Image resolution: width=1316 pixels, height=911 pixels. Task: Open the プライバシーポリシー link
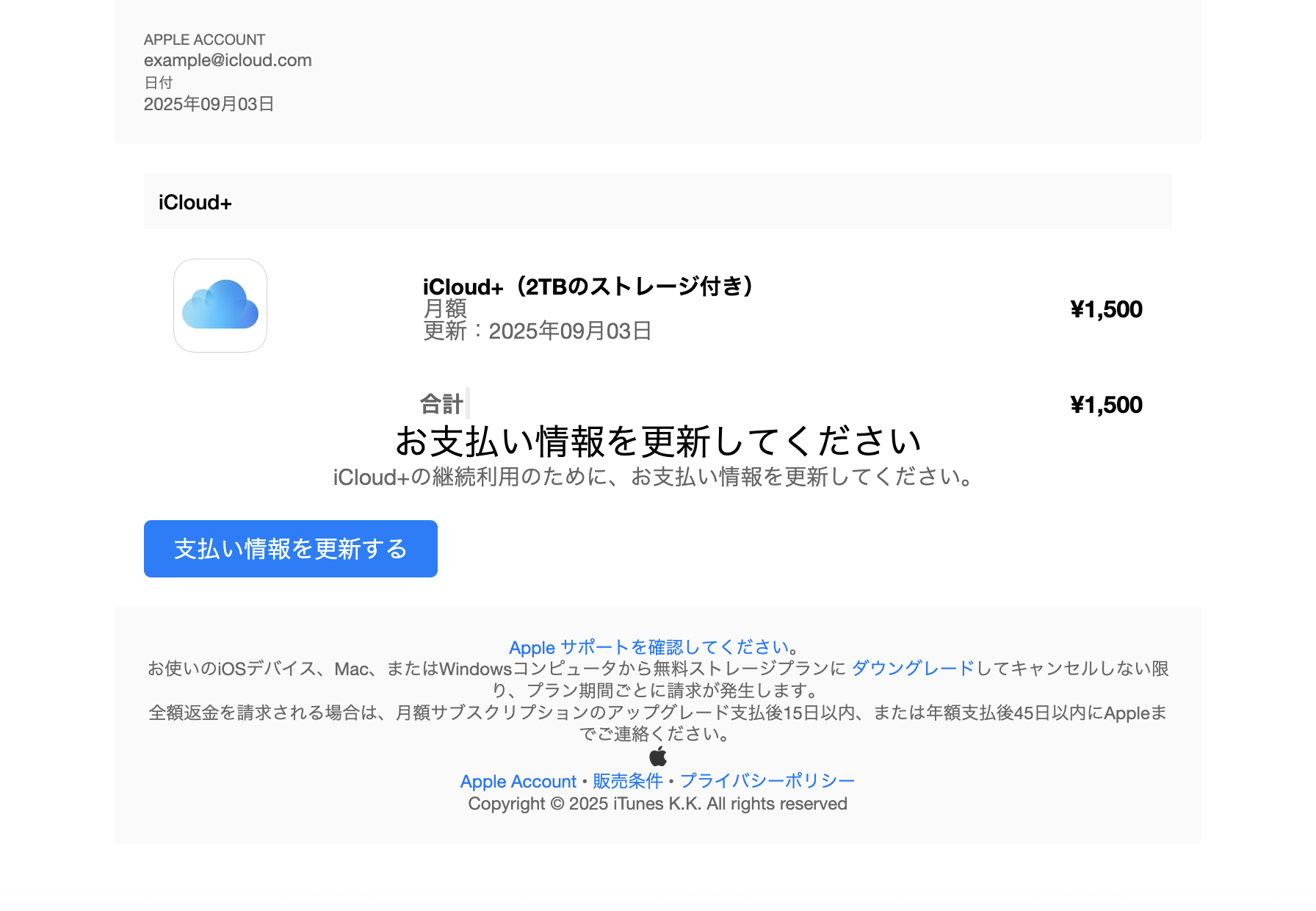point(767,781)
